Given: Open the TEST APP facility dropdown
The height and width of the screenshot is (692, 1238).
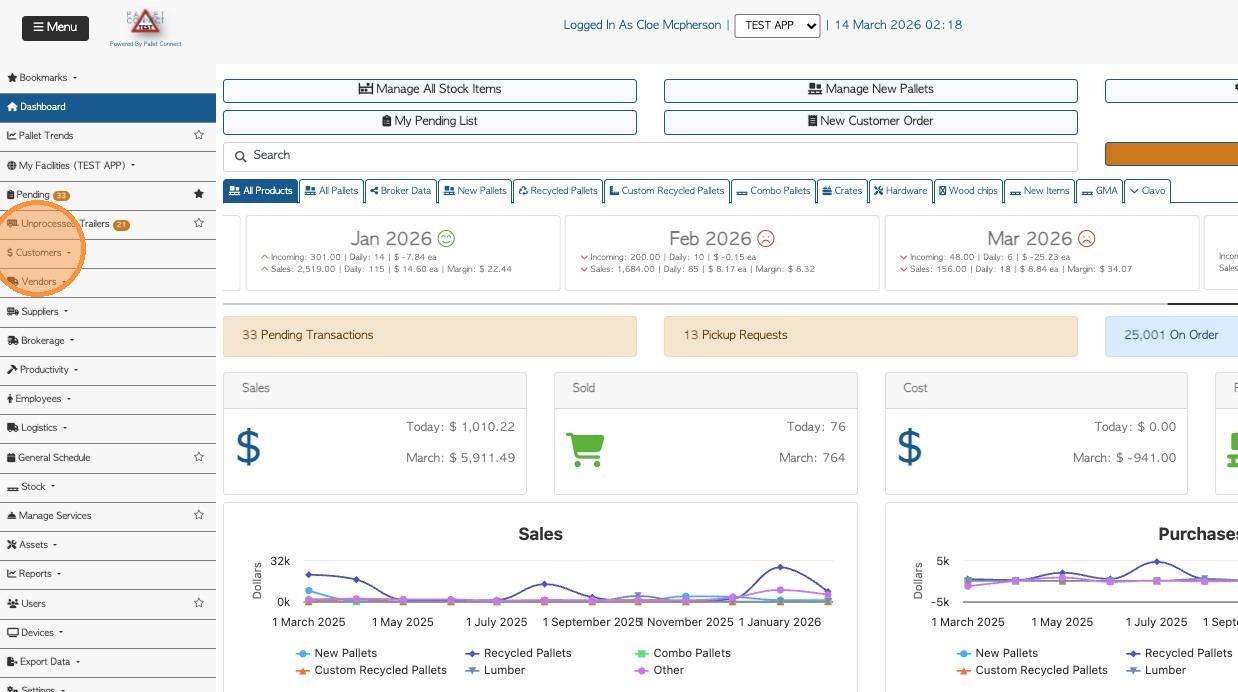Looking at the screenshot, I should click(x=777, y=25).
